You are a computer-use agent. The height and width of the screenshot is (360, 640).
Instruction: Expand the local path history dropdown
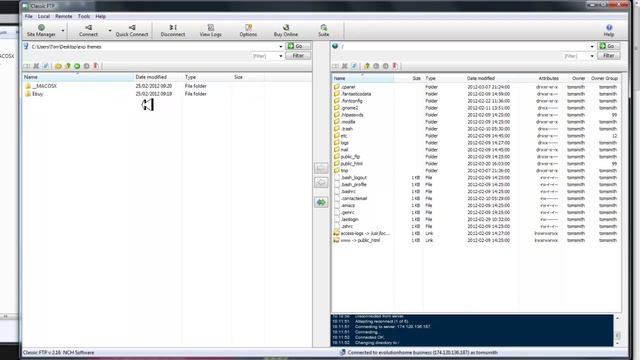(x=280, y=47)
